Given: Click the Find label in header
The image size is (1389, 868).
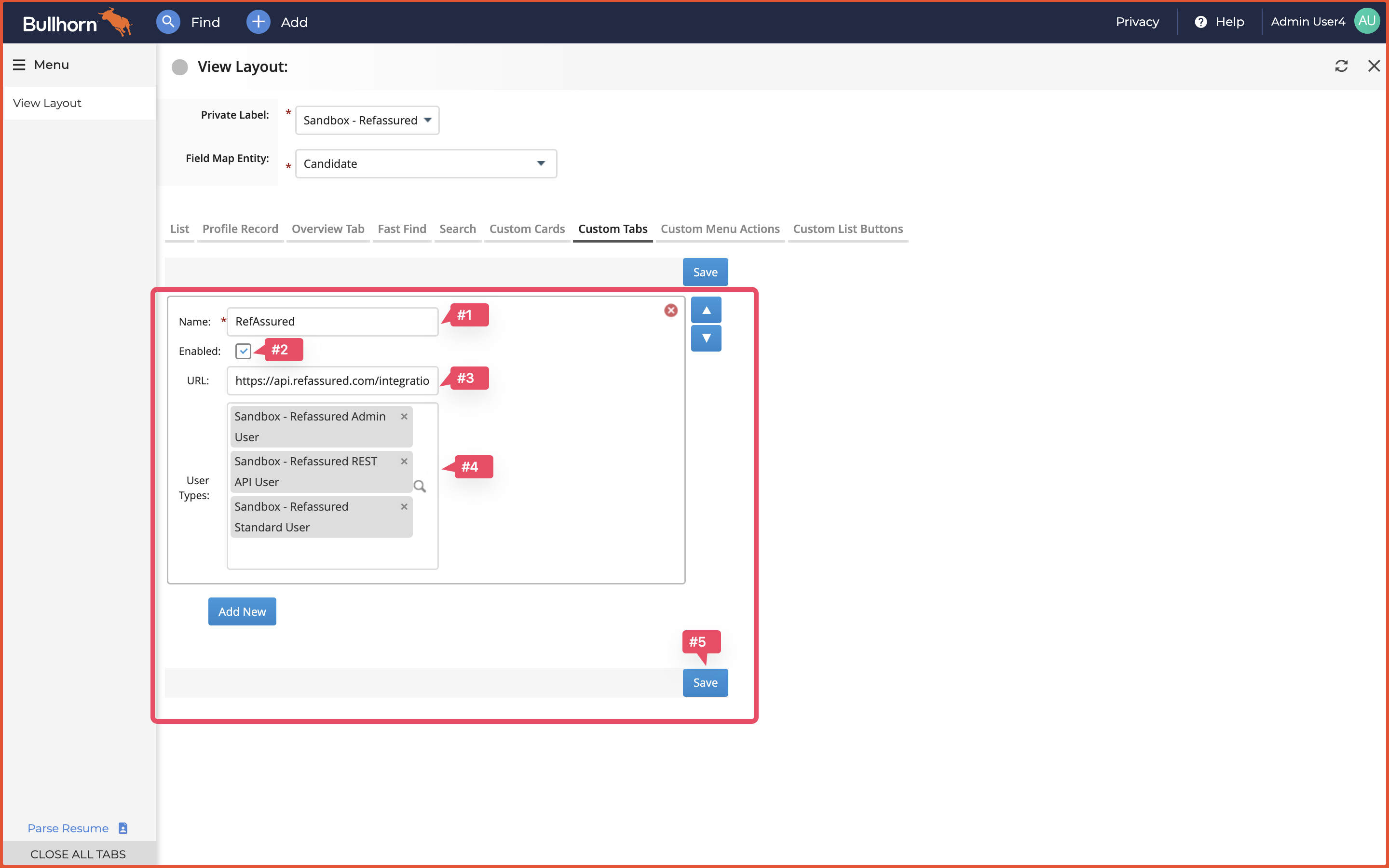Looking at the screenshot, I should tap(205, 22).
